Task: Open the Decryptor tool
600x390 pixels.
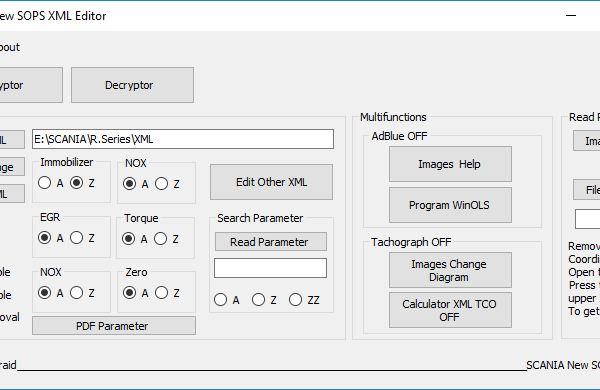Action: pyautogui.click(x=132, y=85)
